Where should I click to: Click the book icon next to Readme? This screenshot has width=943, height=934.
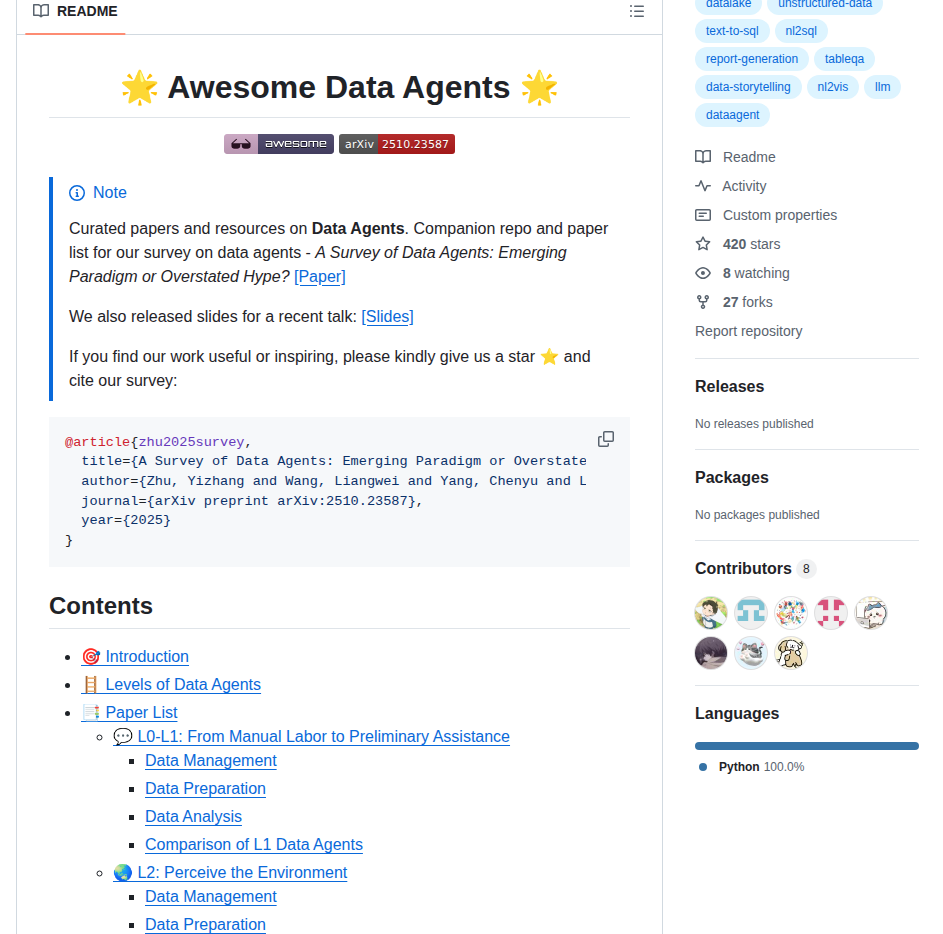coord(702,157)
